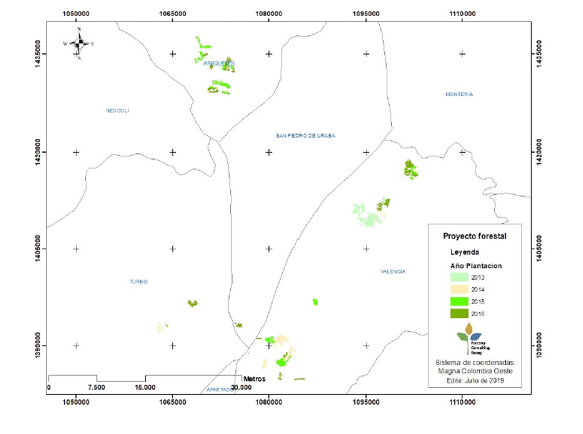Select the SAN PEDRO DE URABA label

tap(306, 136)
